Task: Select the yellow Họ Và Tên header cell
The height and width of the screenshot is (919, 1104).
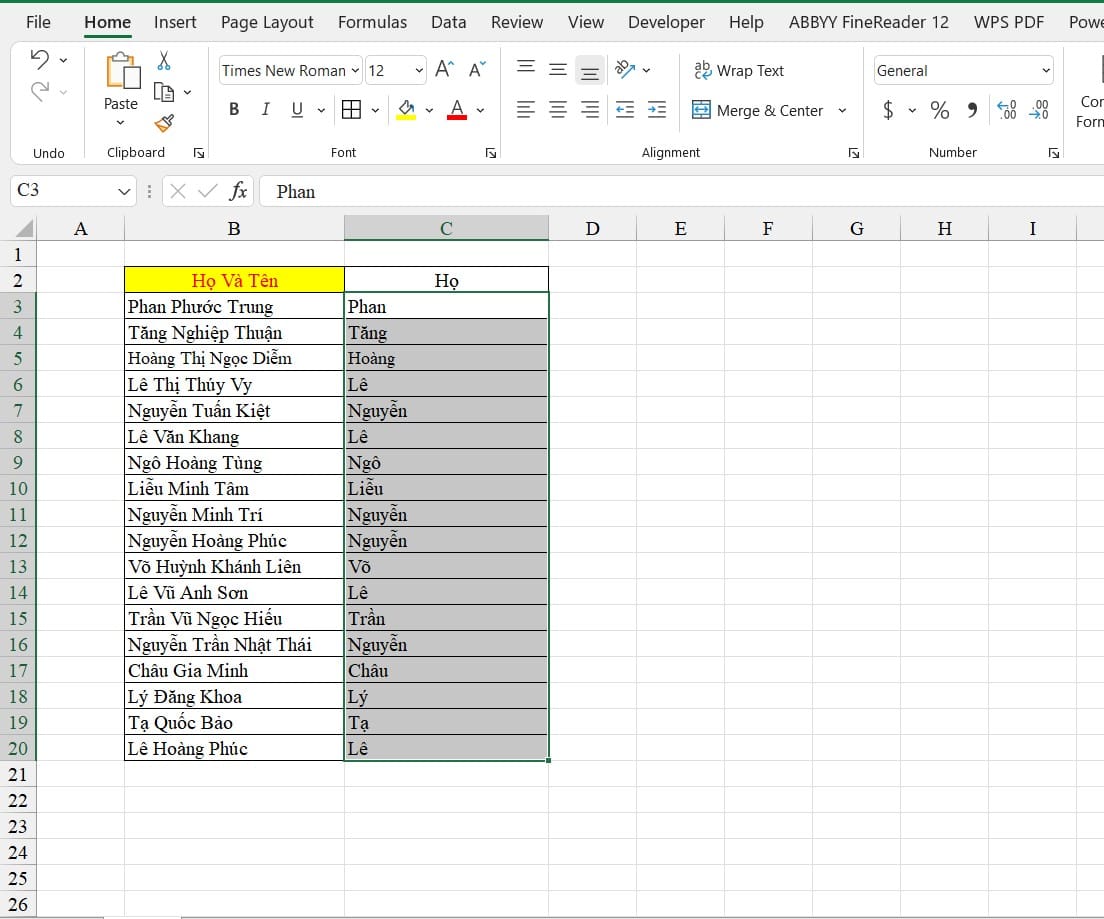Action: click(x=234, y=280)
